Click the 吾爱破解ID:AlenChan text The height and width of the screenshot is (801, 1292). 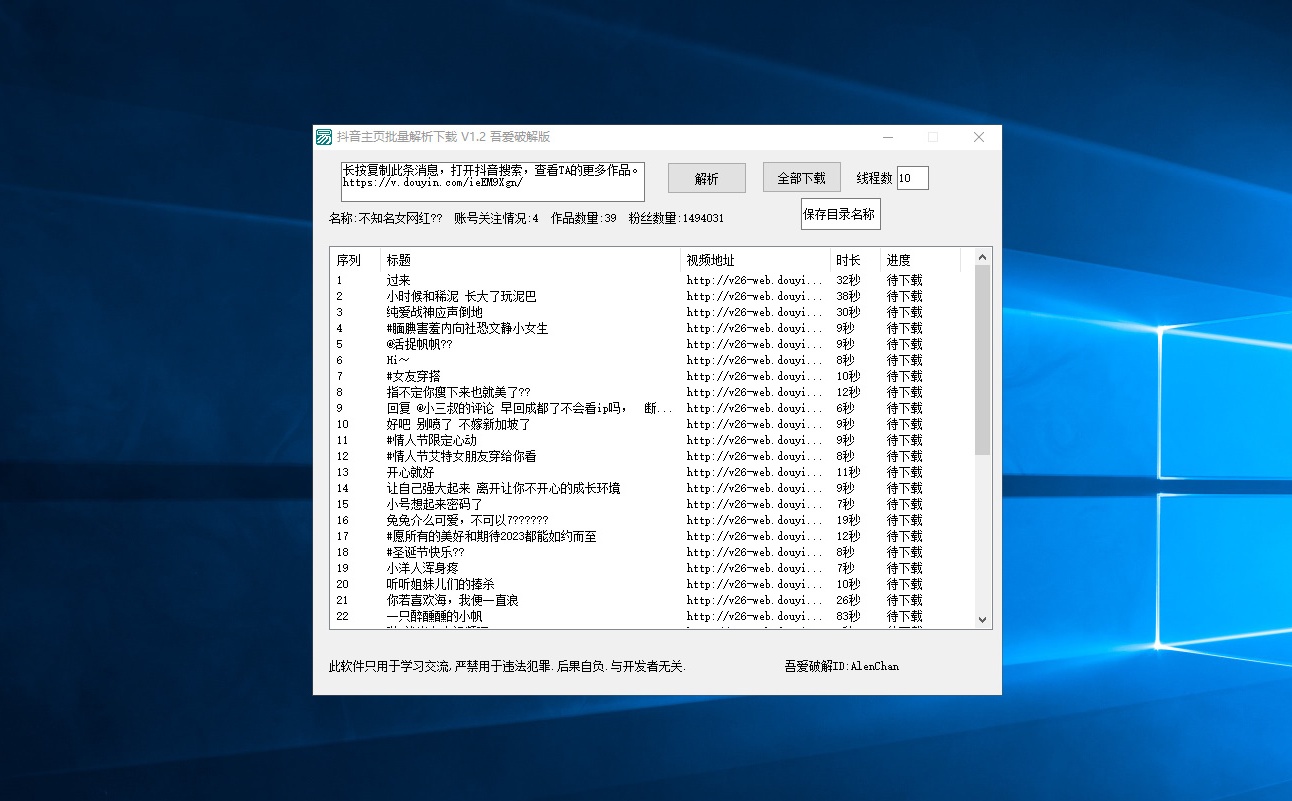pos(842,666)
